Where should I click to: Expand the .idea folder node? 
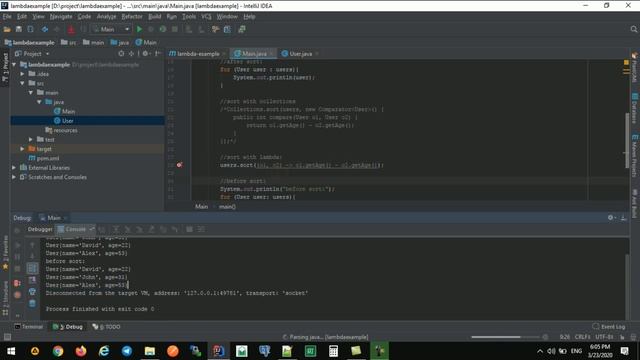pyautogui.click(x=22, y=74)
